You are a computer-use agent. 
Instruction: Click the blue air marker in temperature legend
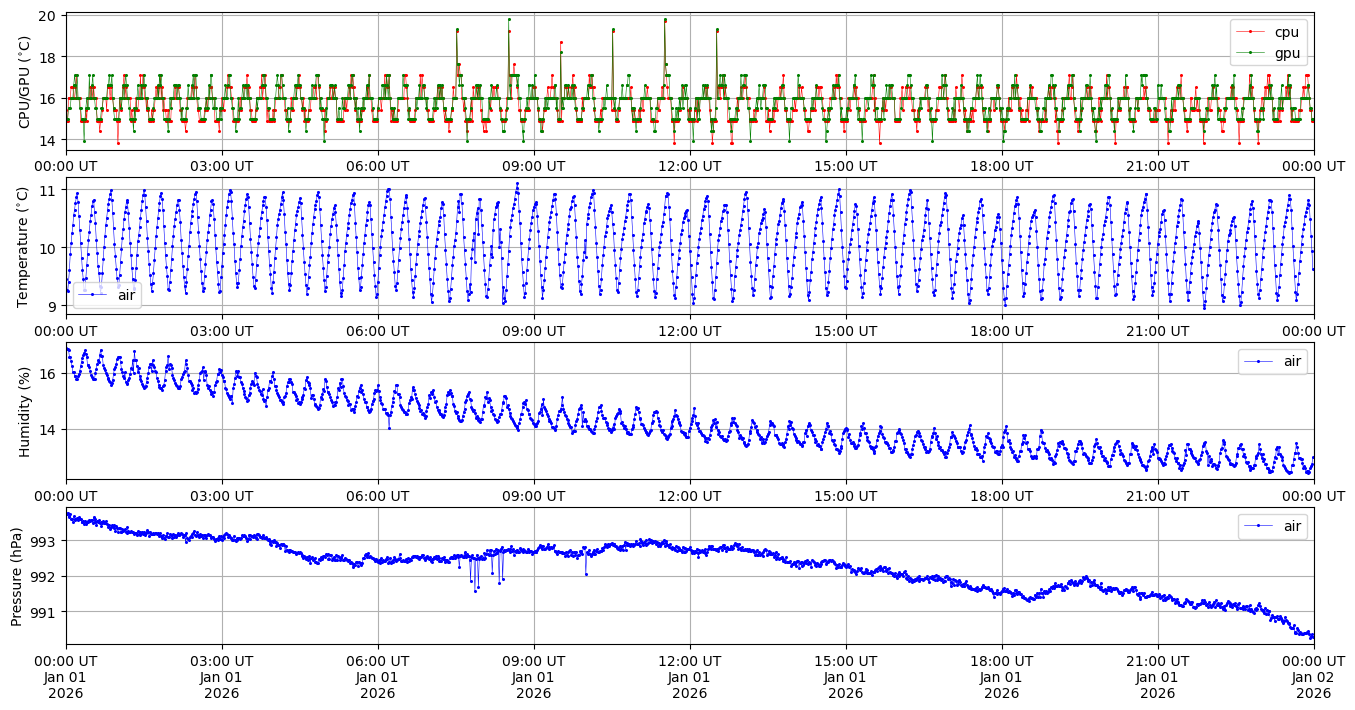93,295
